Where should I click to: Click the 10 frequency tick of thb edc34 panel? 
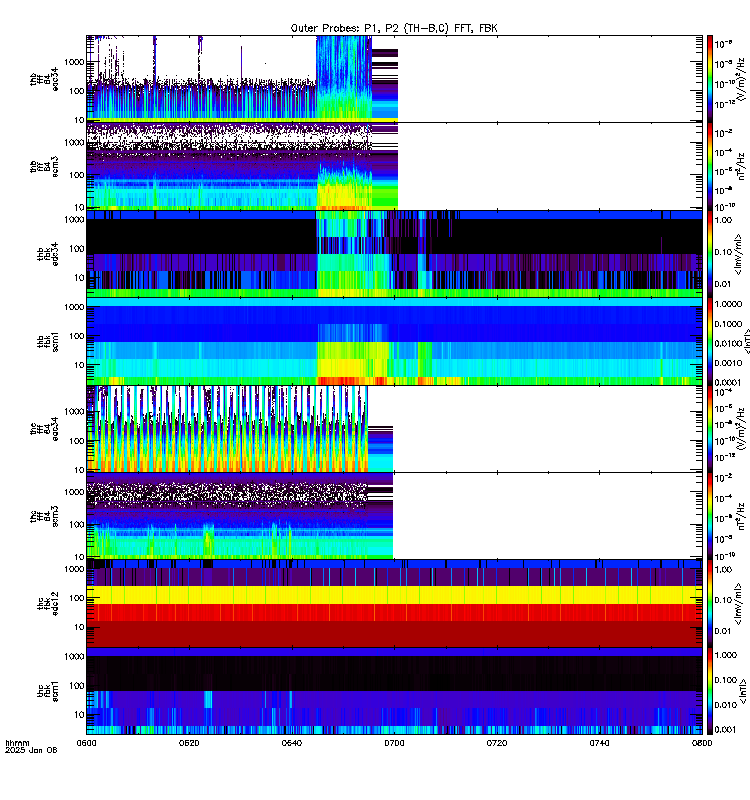pyautogui.click(x=79, y=278)
